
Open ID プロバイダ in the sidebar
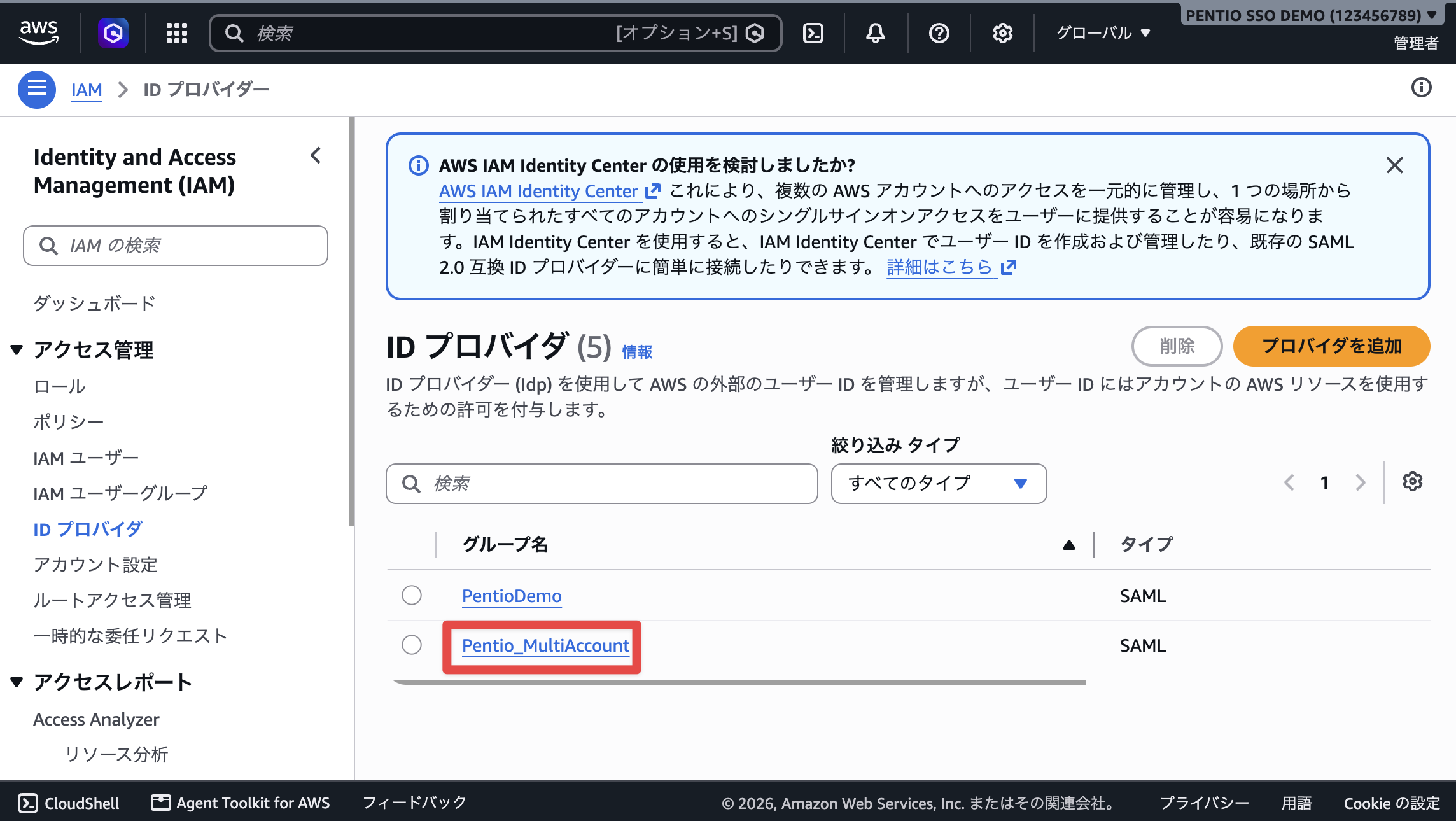tap(88, 529)
